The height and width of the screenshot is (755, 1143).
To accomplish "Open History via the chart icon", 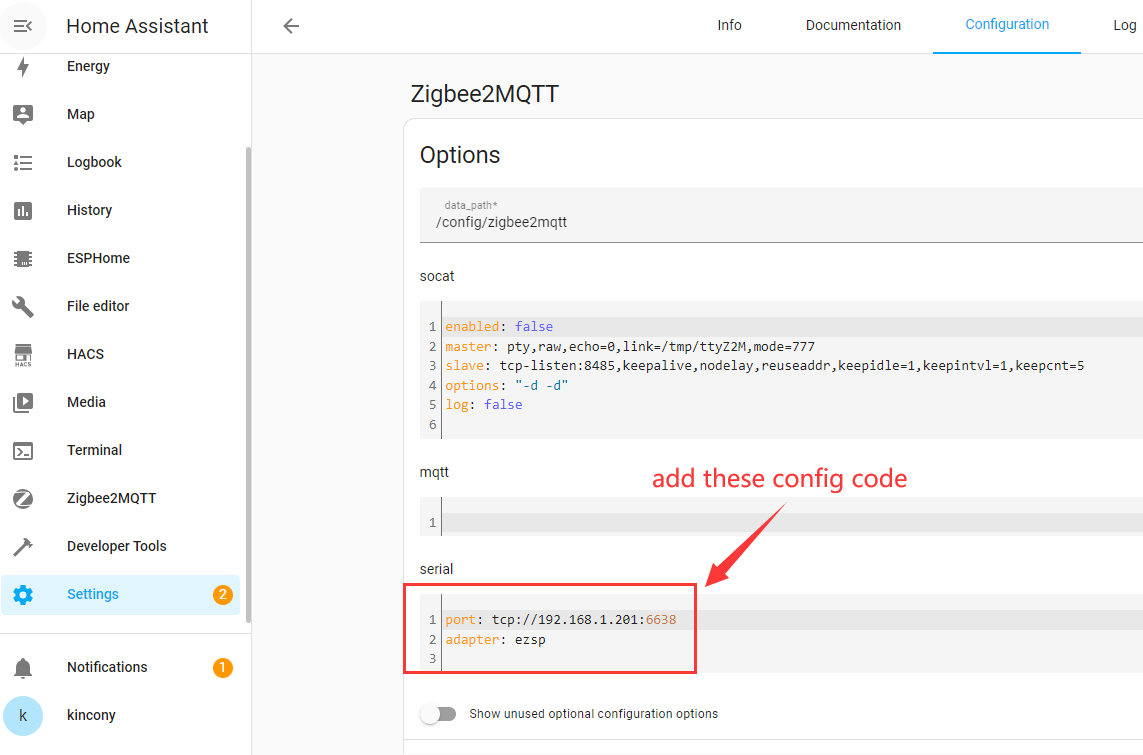I will (x=23, y=210).
